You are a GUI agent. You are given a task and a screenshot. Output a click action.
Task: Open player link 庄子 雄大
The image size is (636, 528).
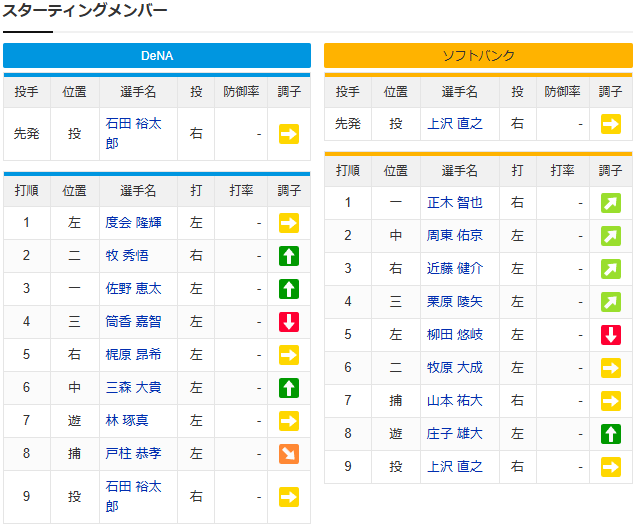click(455, 434)
